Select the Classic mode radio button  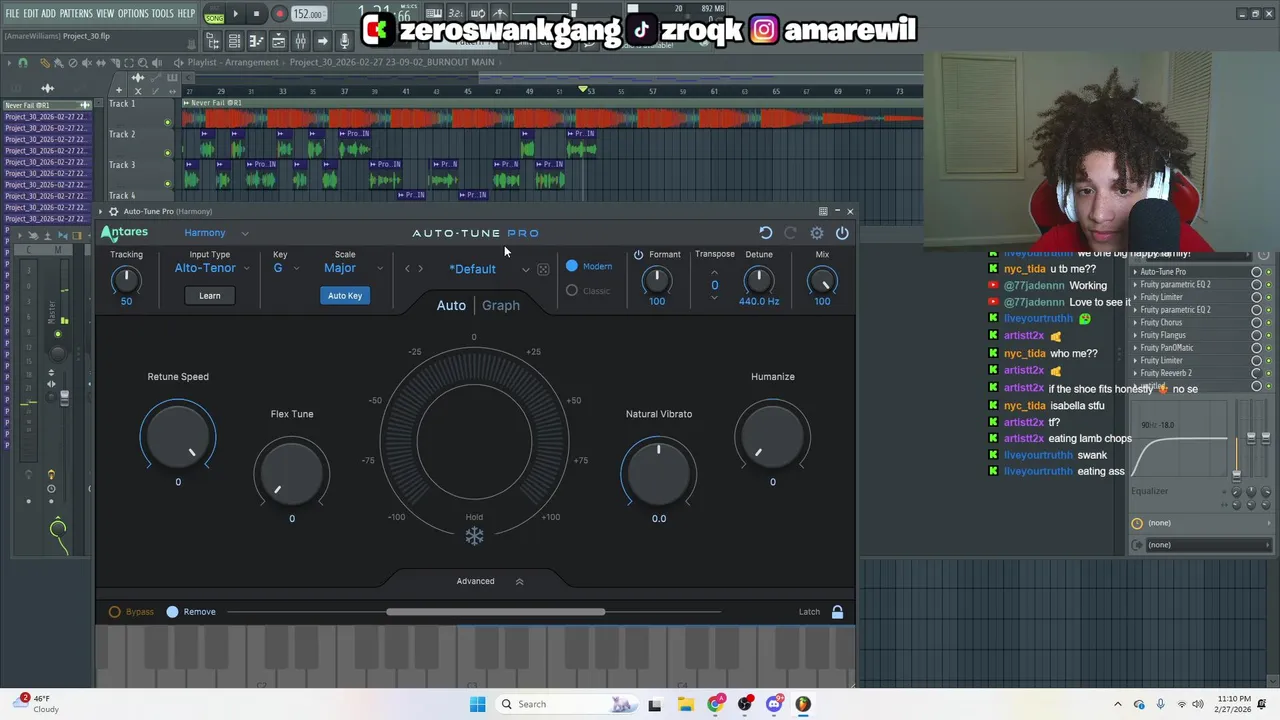click(572, 291)
